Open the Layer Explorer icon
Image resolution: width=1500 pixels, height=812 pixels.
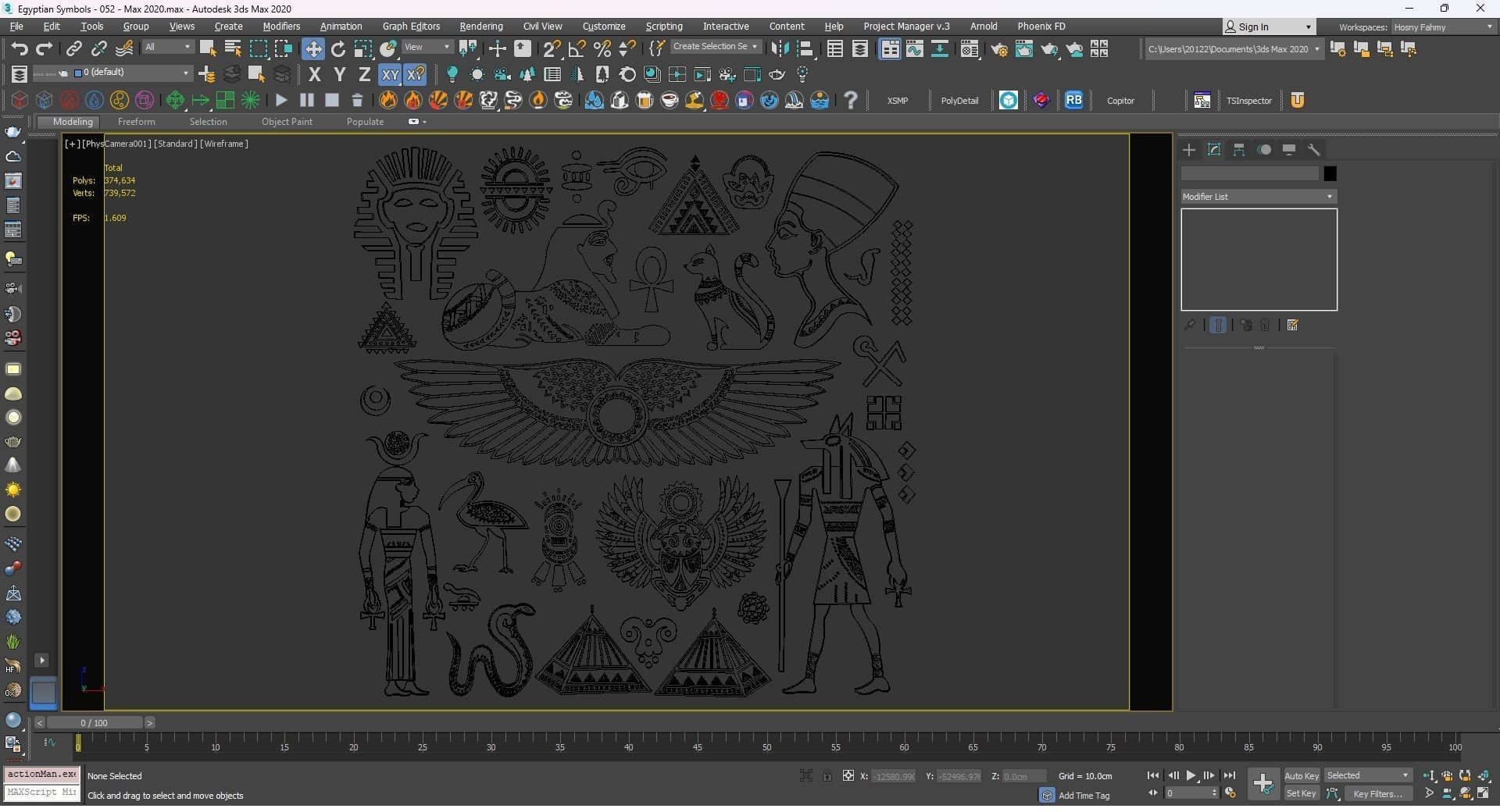[860, 48]
